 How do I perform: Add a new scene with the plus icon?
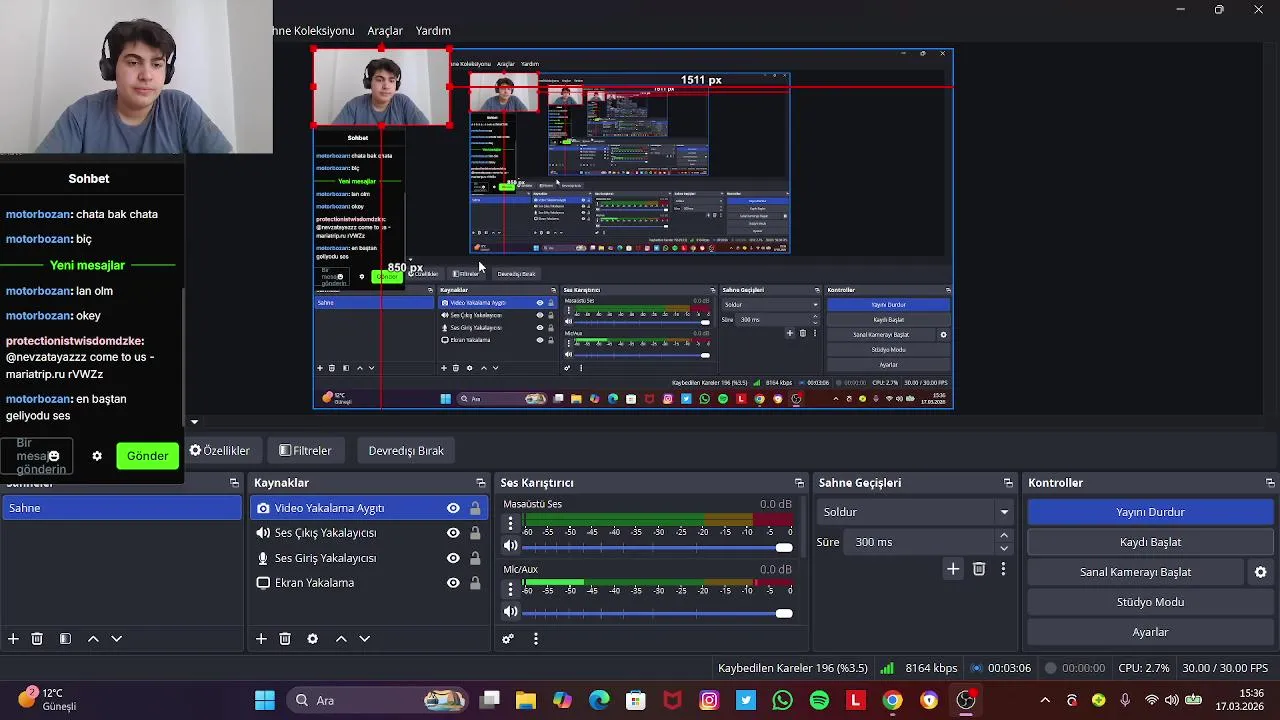coord(13,639)
